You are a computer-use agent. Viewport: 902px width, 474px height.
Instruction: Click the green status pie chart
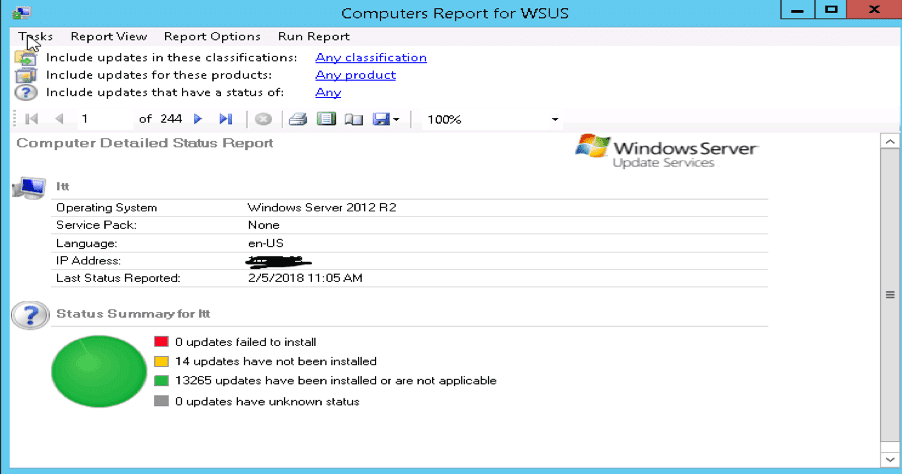98,377
